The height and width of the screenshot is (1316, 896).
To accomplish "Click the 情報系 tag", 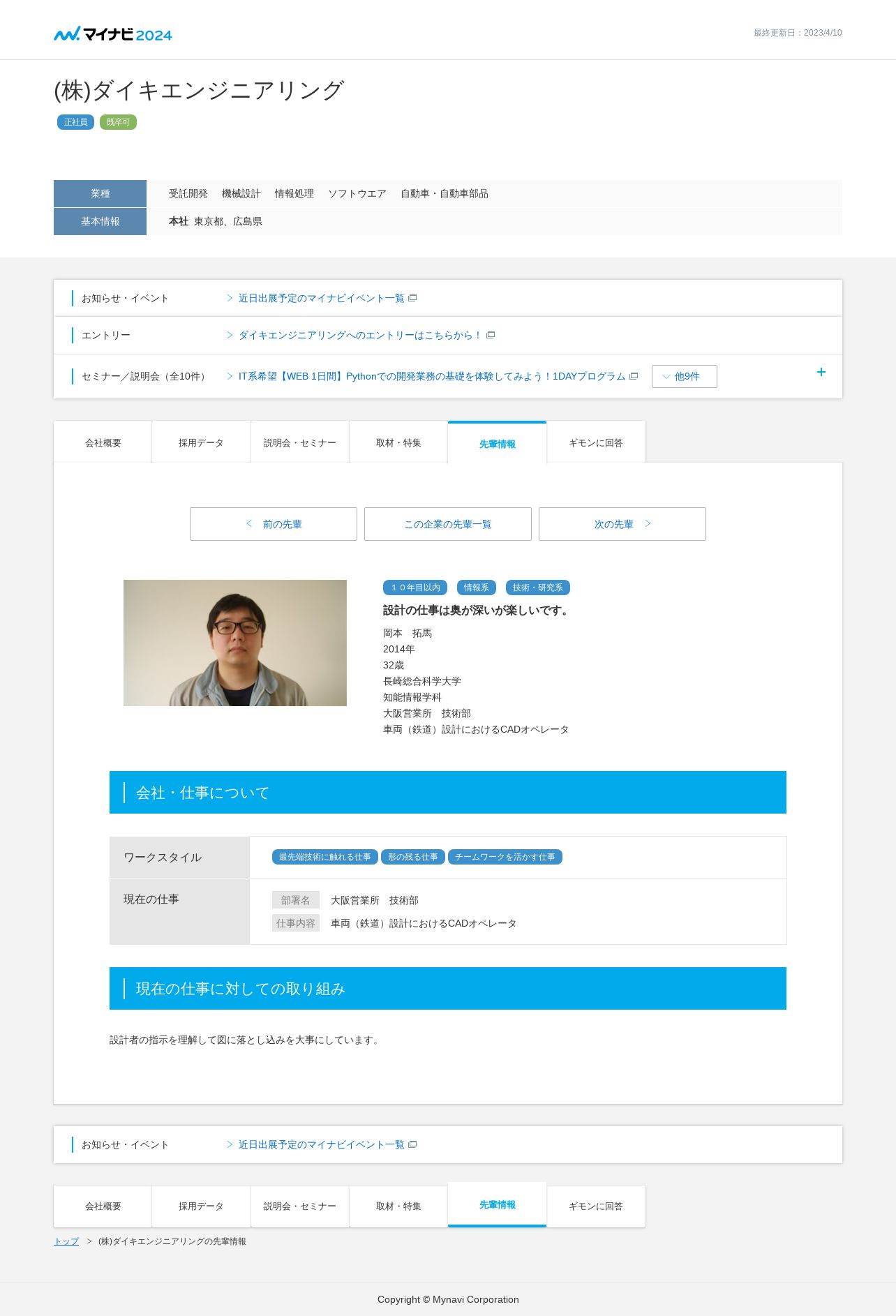I will [477, 588].
